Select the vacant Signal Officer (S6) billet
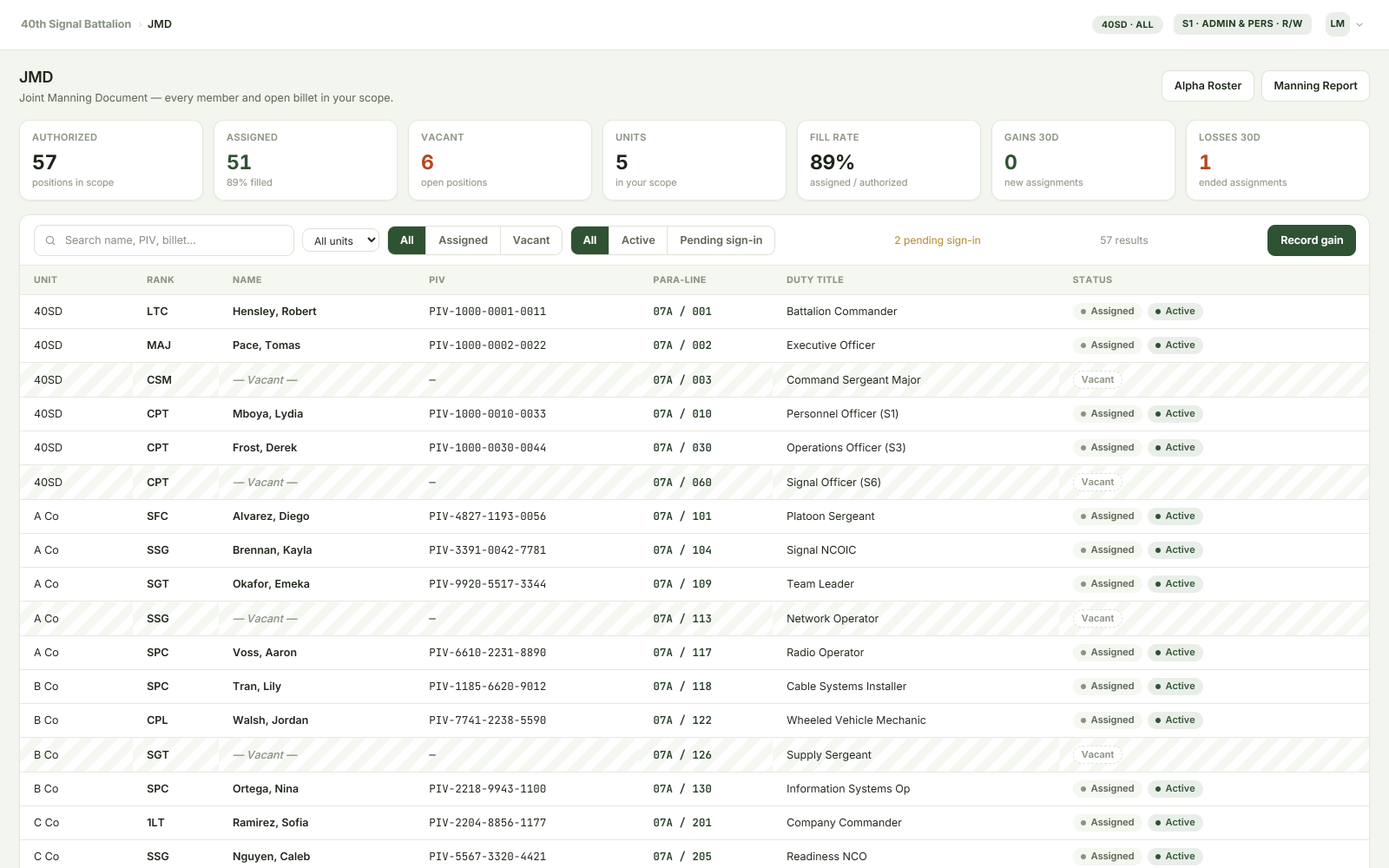The height and width of the screenshot is (868, 1389). tap(694, 483)
